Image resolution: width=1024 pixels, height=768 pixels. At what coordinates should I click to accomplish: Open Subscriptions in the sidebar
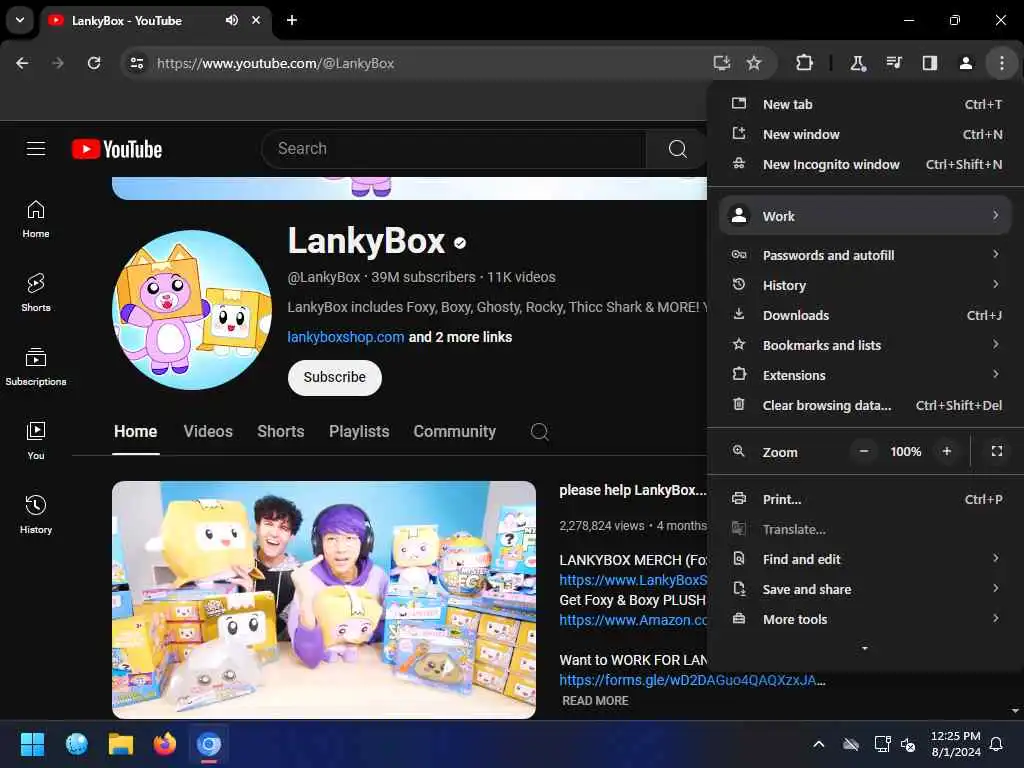(x=36, y=367)
